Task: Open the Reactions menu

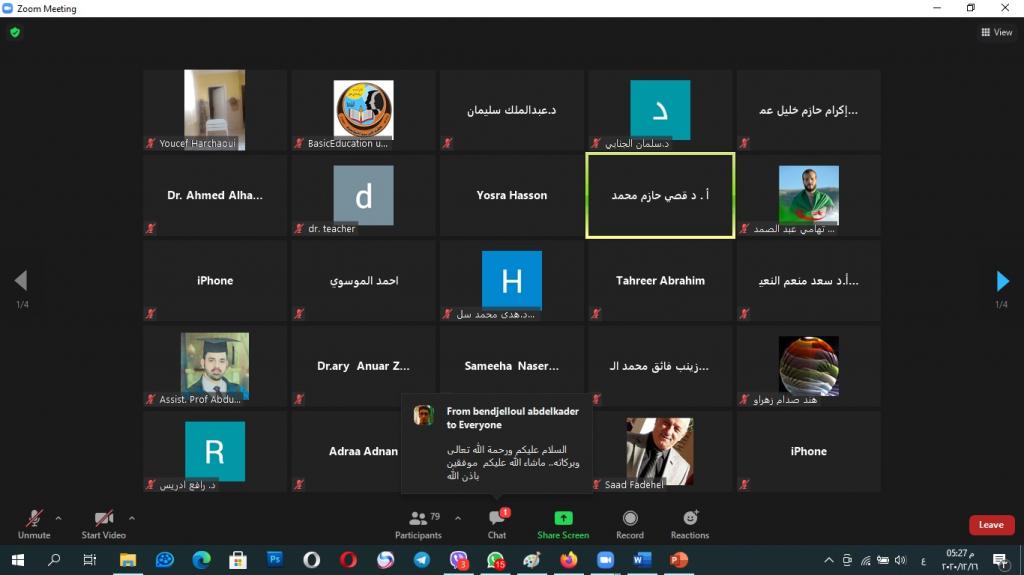Action: pyautogui.click(x=690, y=523)
